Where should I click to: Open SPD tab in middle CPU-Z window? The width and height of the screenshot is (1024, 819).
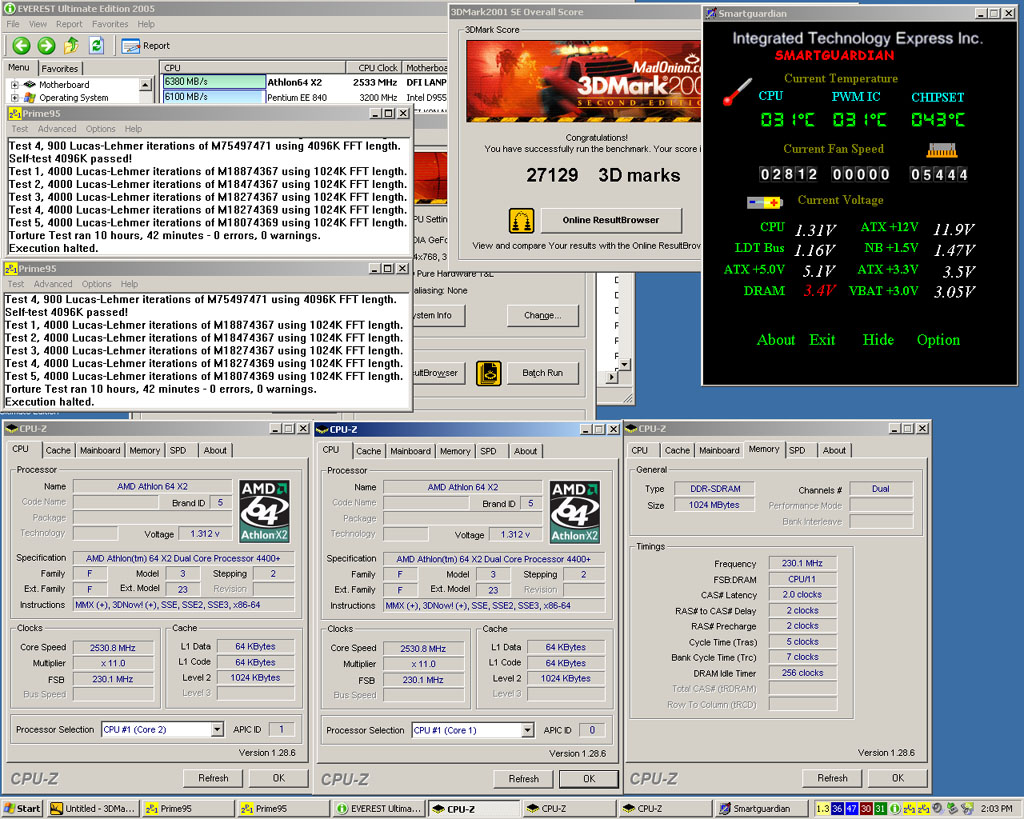(488, 451)
